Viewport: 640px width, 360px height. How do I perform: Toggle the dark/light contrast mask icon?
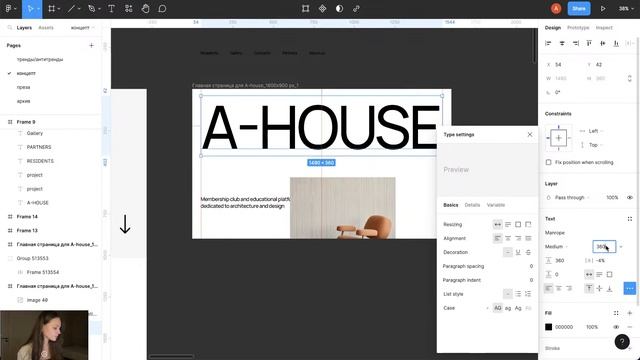click(x=339, y=9)
